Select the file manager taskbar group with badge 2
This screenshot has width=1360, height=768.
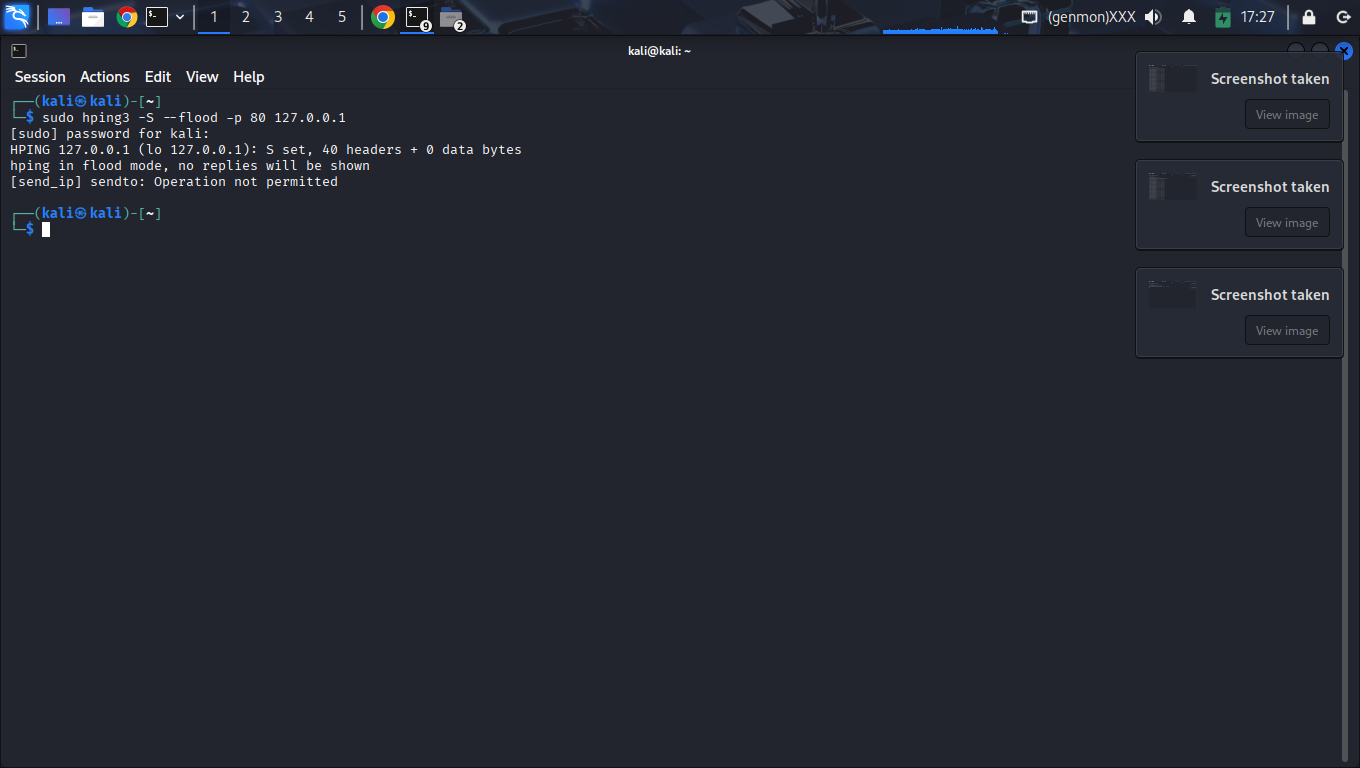coord(452,17)
